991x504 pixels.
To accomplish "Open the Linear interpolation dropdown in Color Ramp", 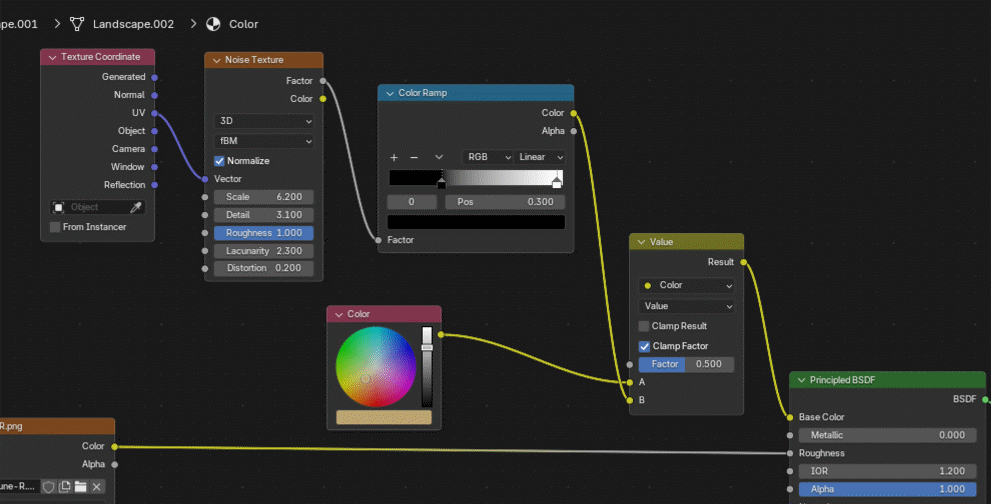I will coord(540,157).
